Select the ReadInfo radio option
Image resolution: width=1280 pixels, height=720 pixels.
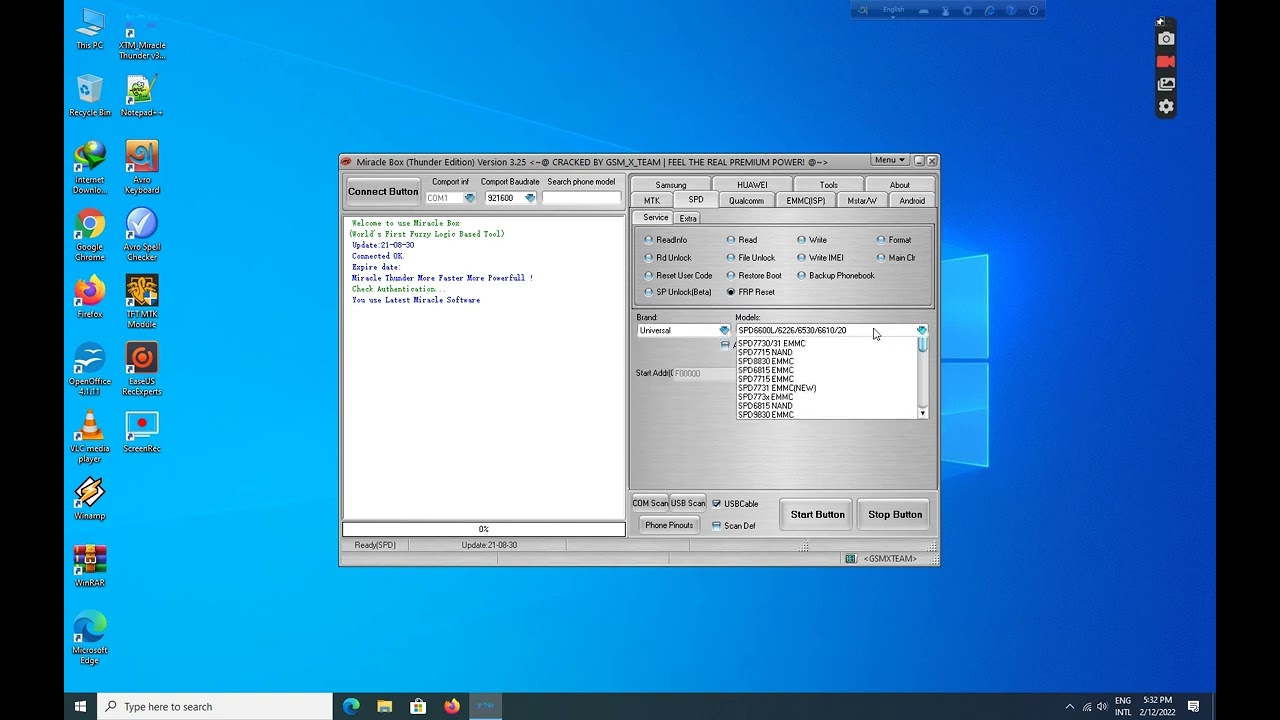point(666,240)
